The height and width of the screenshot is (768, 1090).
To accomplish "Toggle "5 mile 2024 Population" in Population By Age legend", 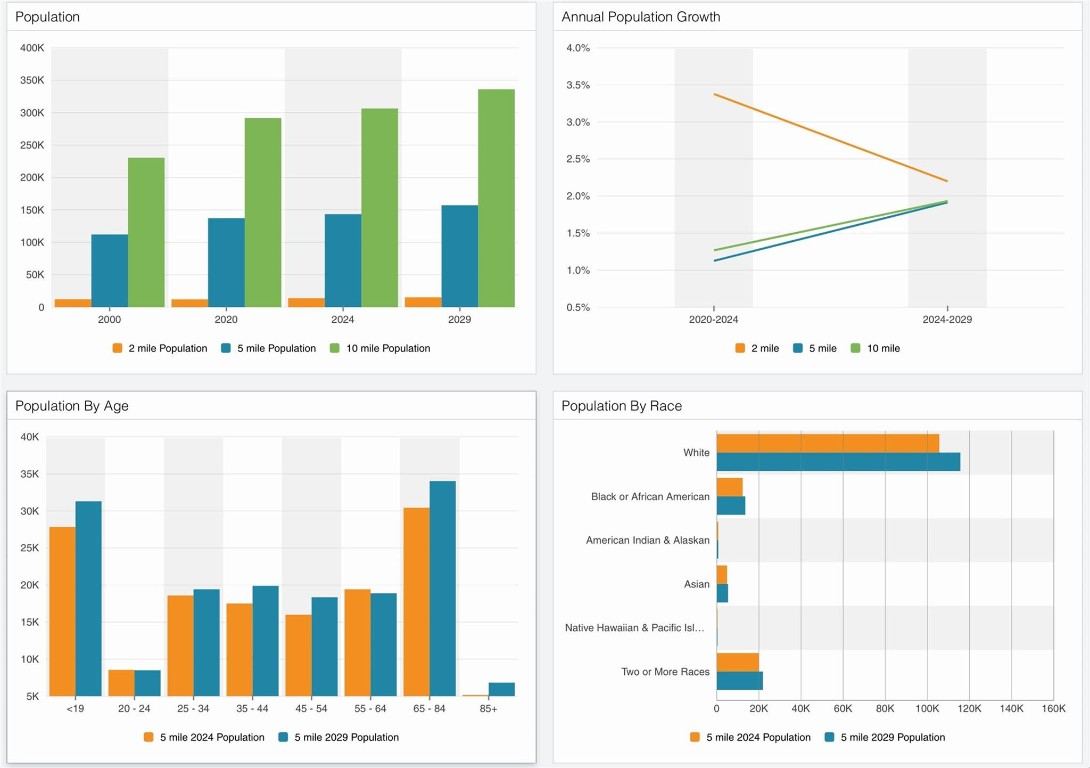I will pyautogui.click(x=211, y=737).
